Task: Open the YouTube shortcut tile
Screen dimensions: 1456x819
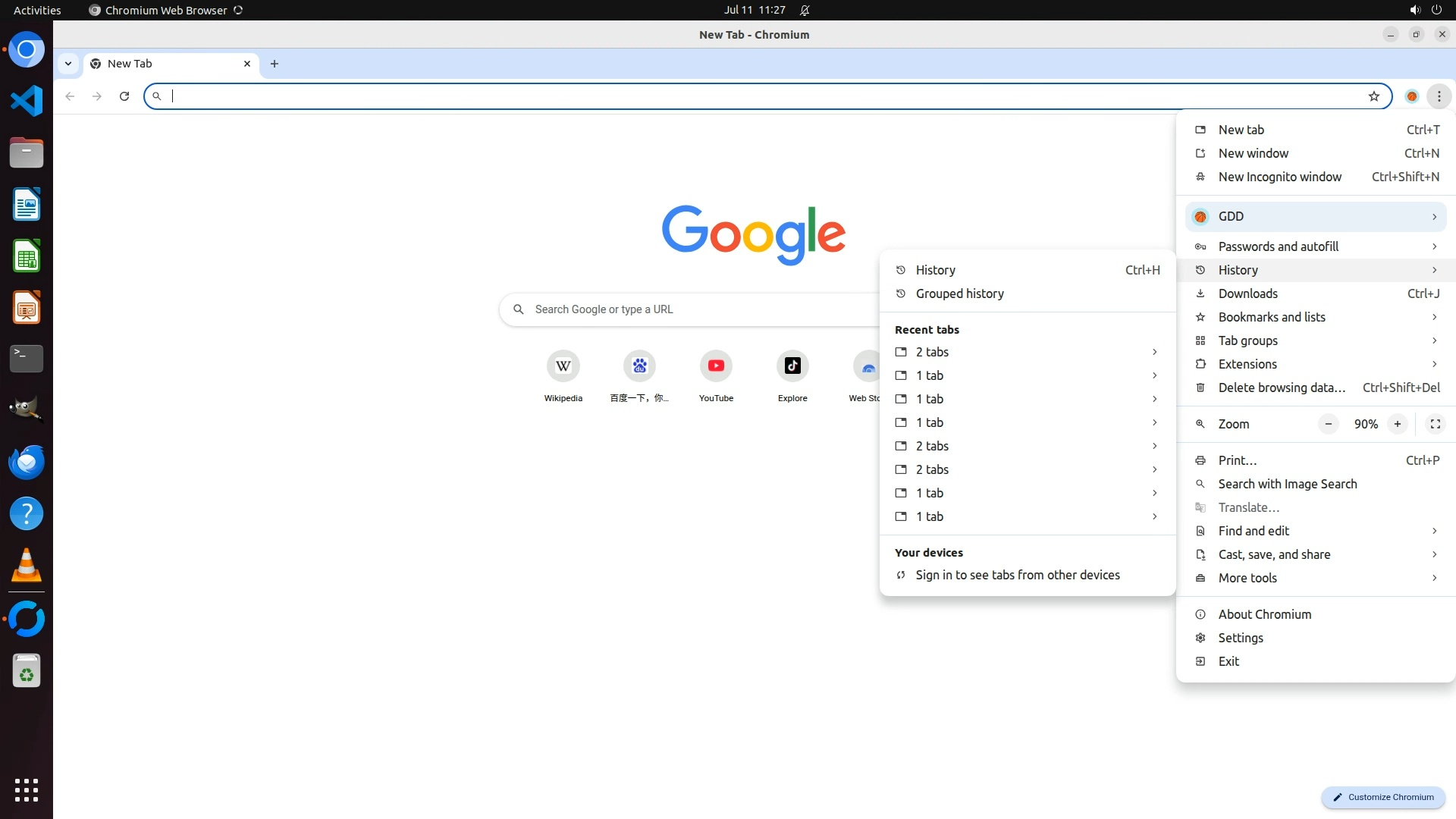Action: click(x=715, y=366)
